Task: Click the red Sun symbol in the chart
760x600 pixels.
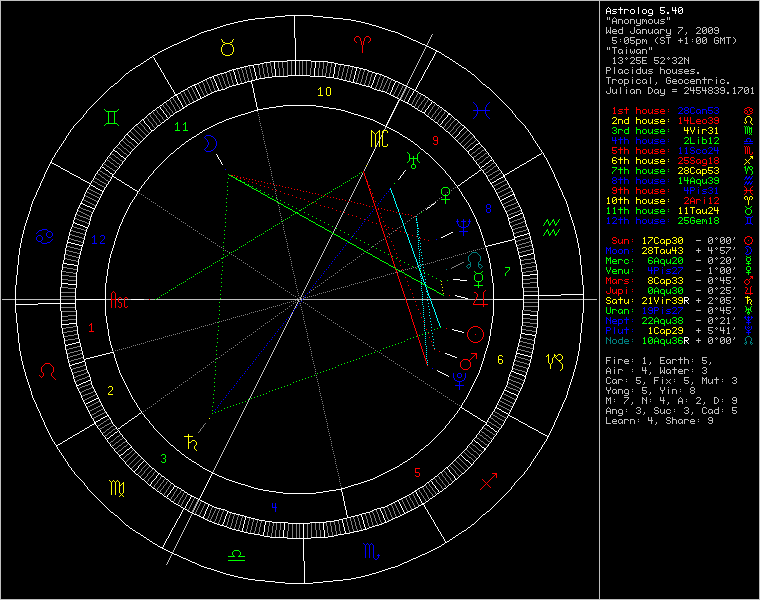Action: 477,333
